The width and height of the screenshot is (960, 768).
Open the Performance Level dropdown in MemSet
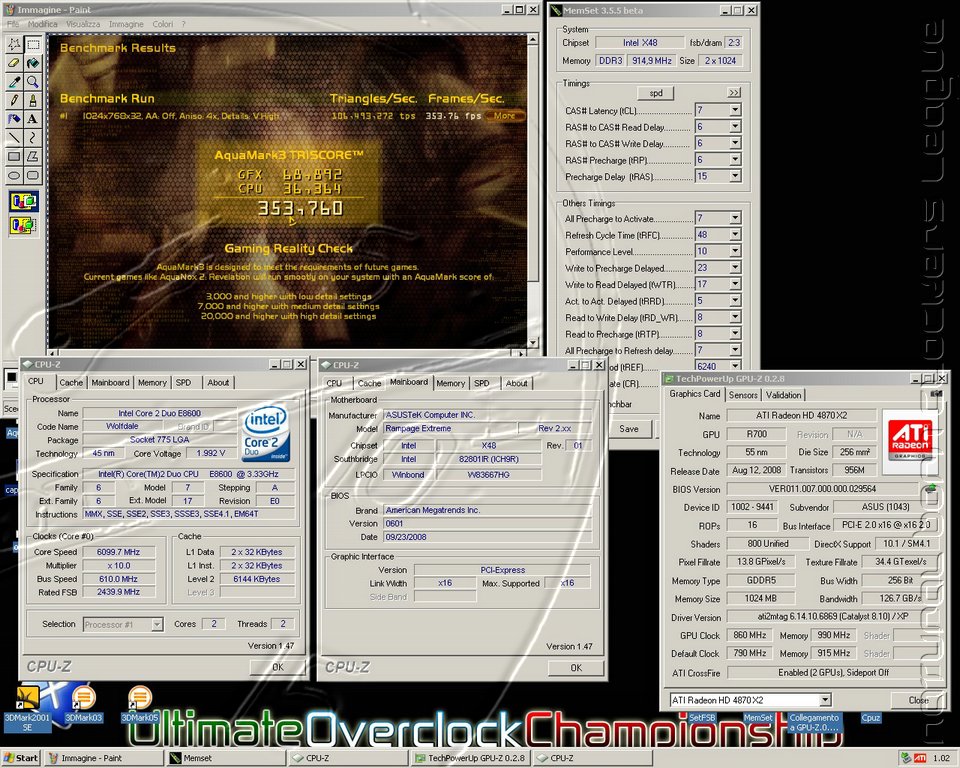point(735,251)
